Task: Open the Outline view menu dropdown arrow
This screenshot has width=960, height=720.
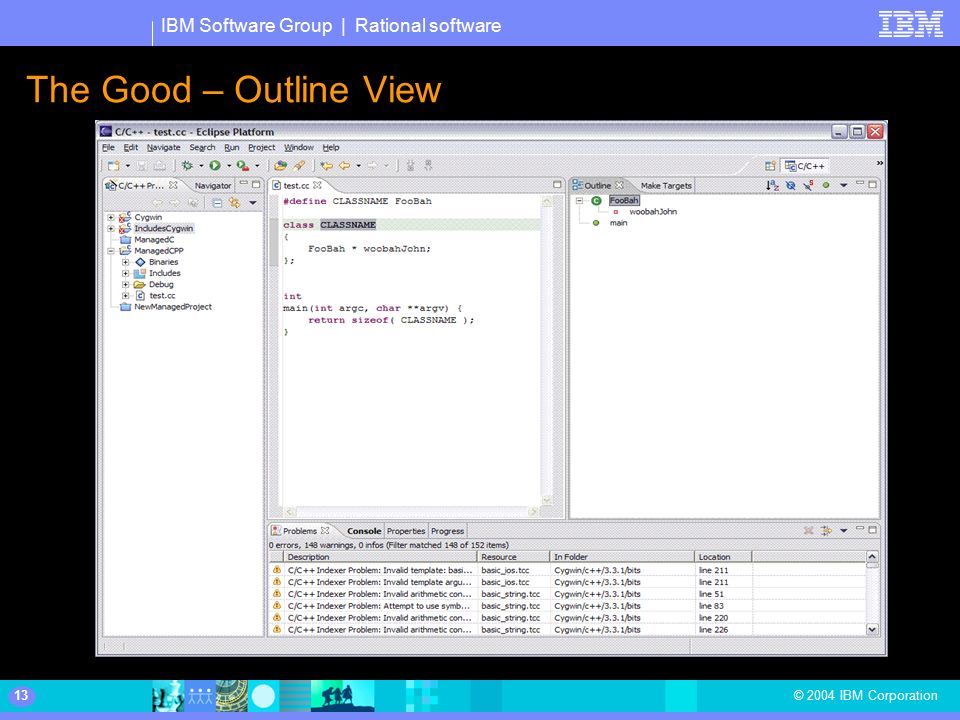Action: pyautogui.click(x=844, y=185)
